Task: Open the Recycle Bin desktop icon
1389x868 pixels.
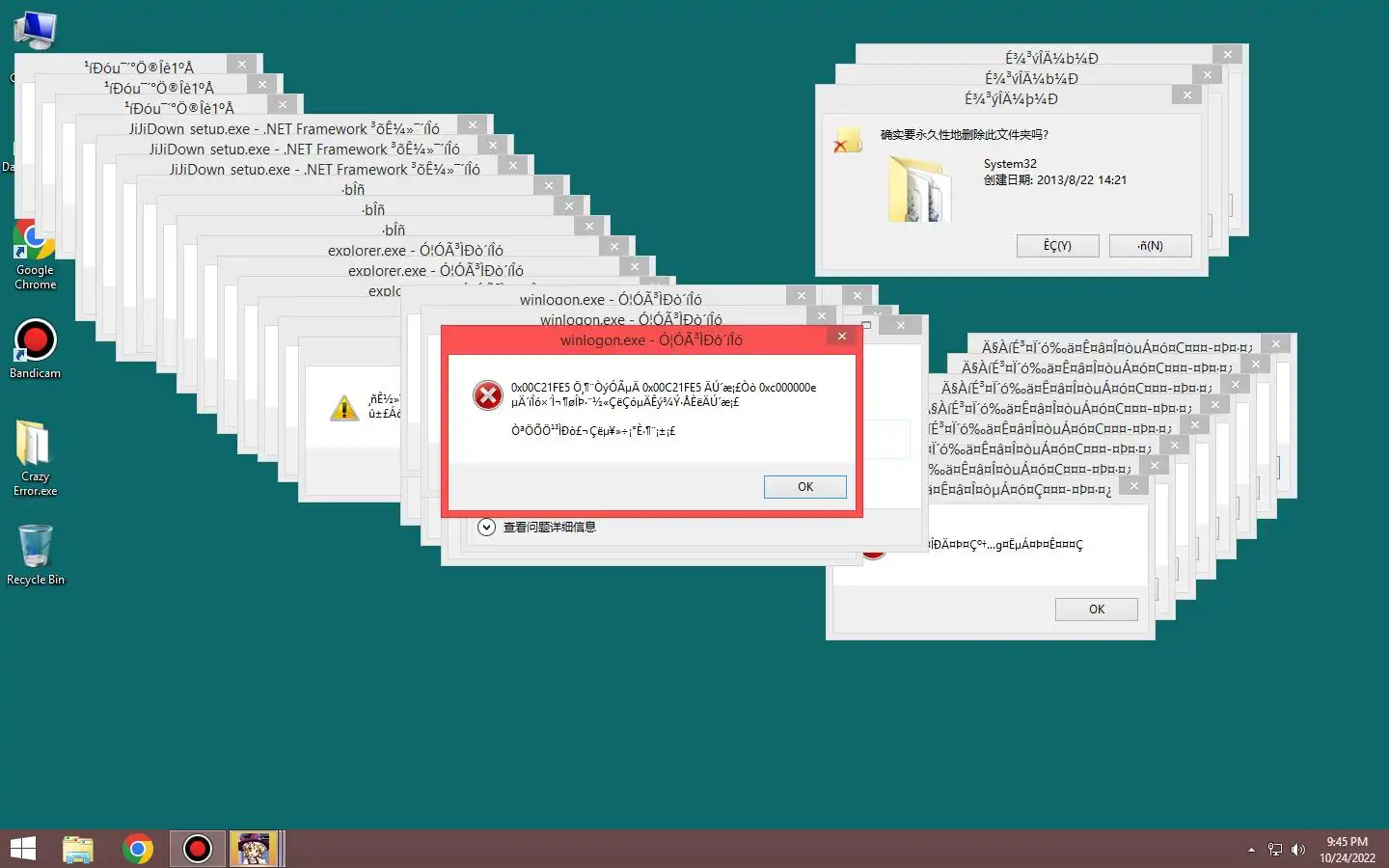Action: pyautogui.click(x=36, y=555)
